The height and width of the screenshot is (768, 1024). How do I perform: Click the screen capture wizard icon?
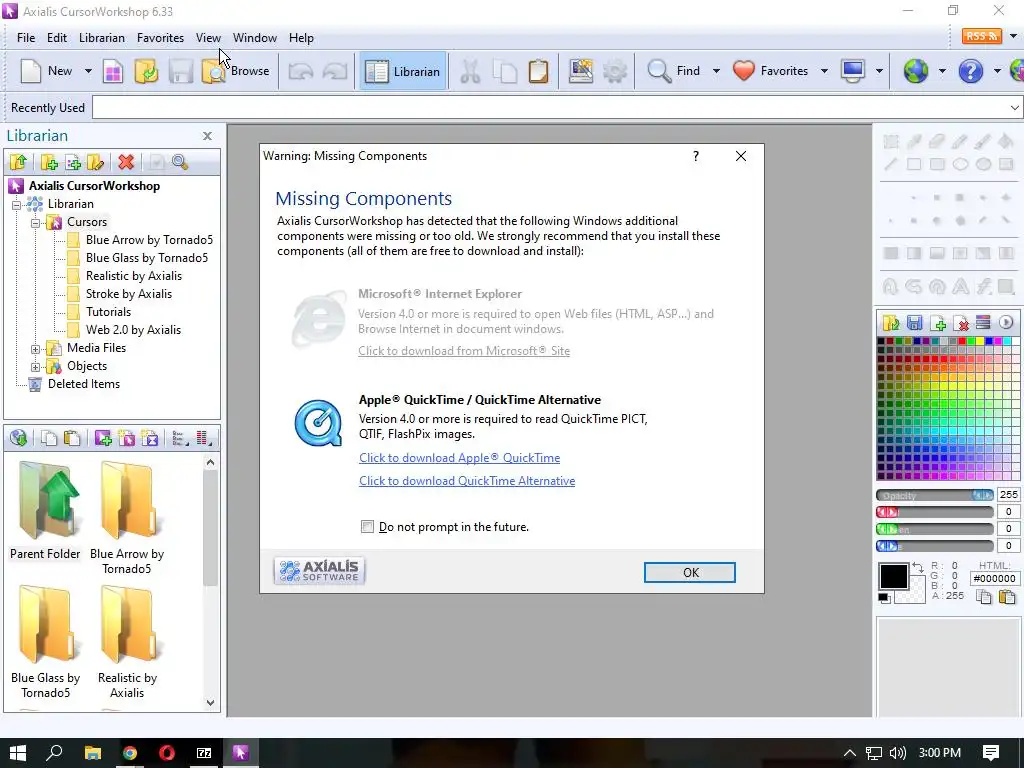pos(581,71)
